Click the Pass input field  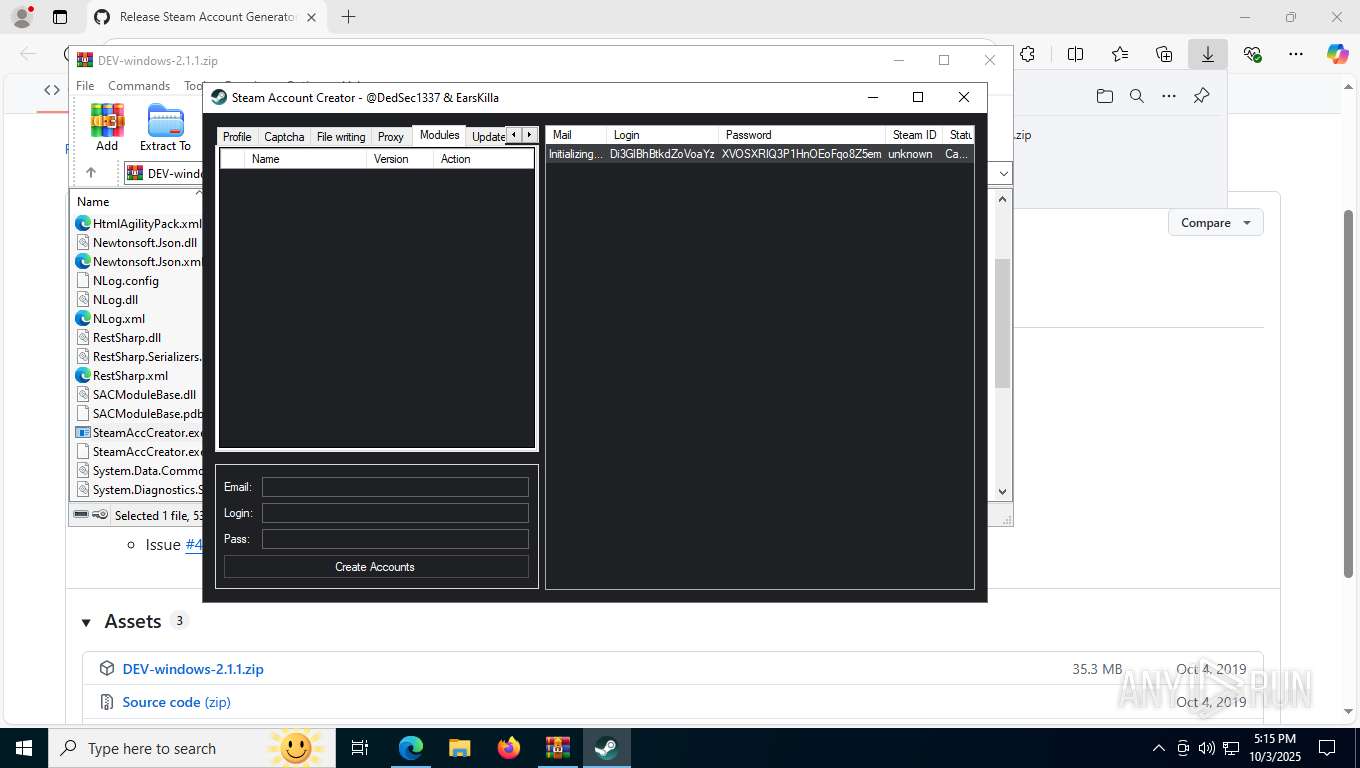tap(395, 539)
